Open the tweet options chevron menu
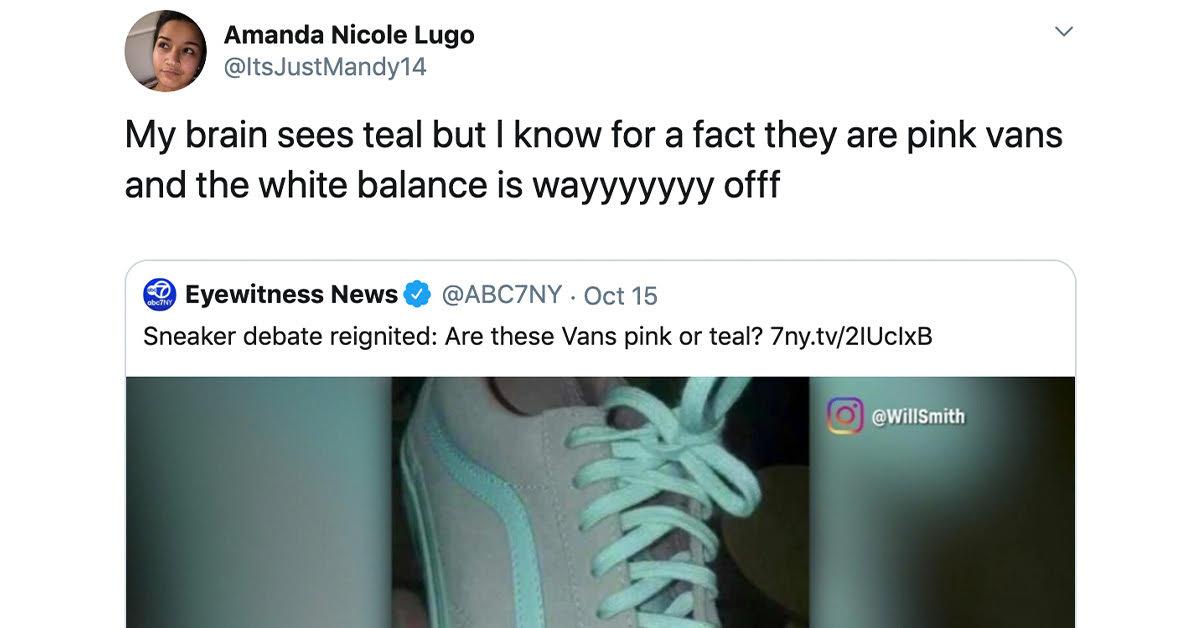This screenshot has width=1200, height=628. tap(1065, 32)
